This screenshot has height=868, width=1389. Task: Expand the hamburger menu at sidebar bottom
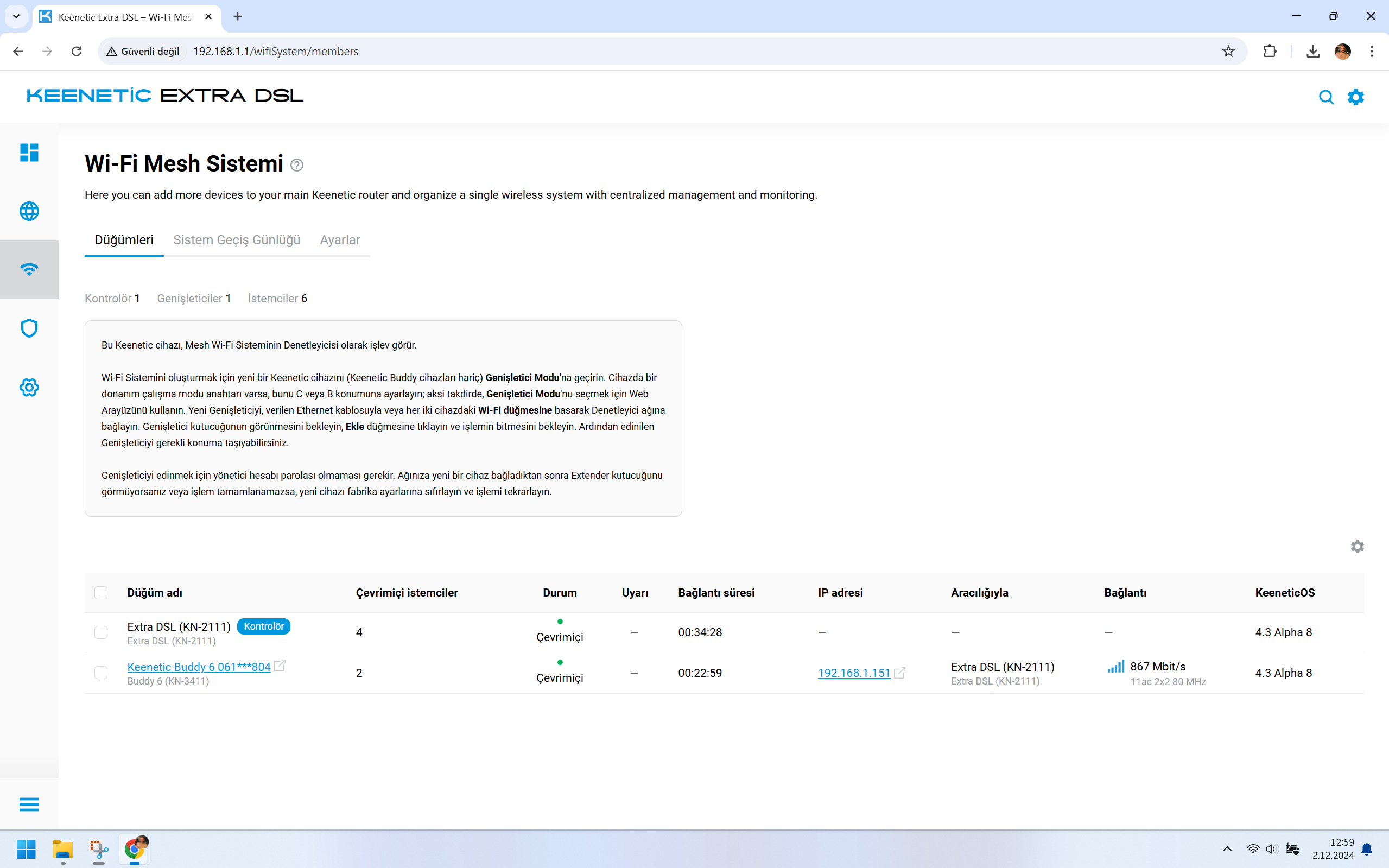(29, 804)
